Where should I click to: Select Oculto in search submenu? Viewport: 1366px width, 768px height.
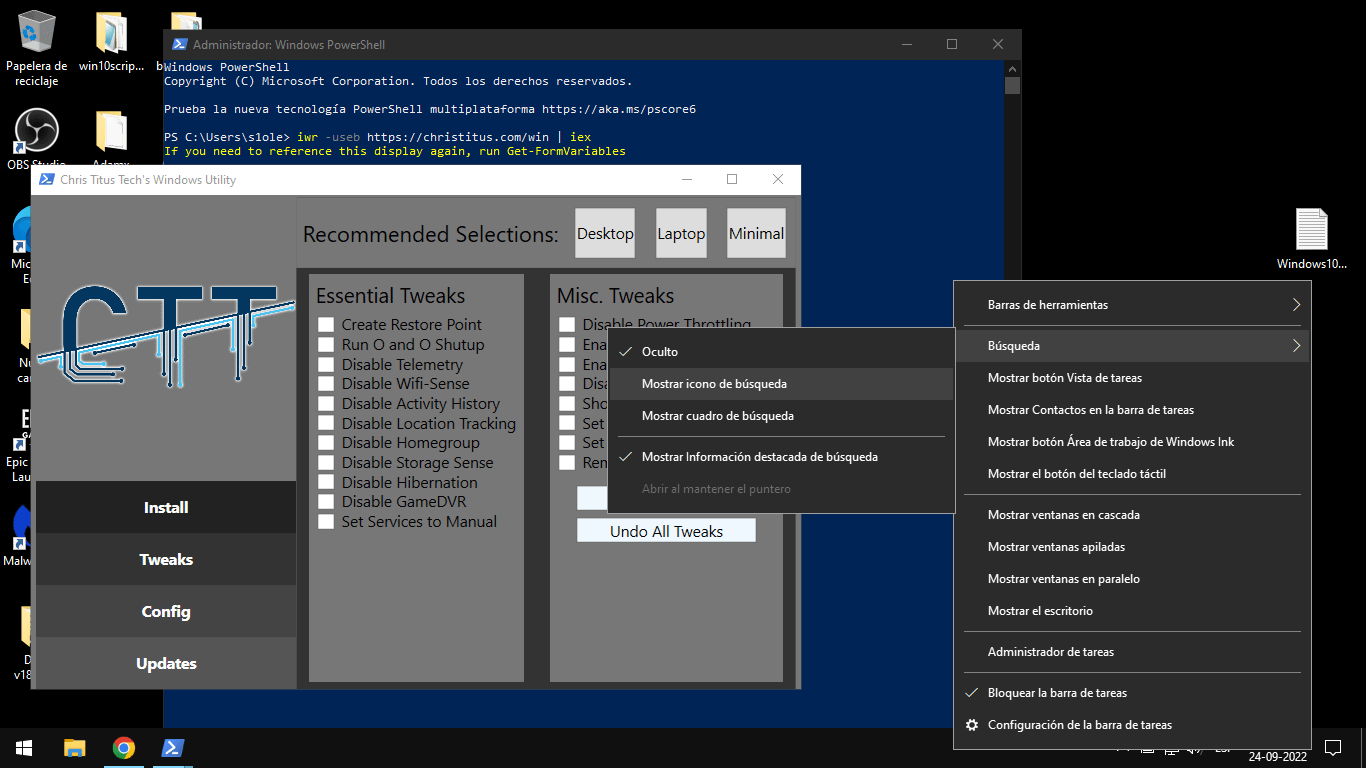781,352
